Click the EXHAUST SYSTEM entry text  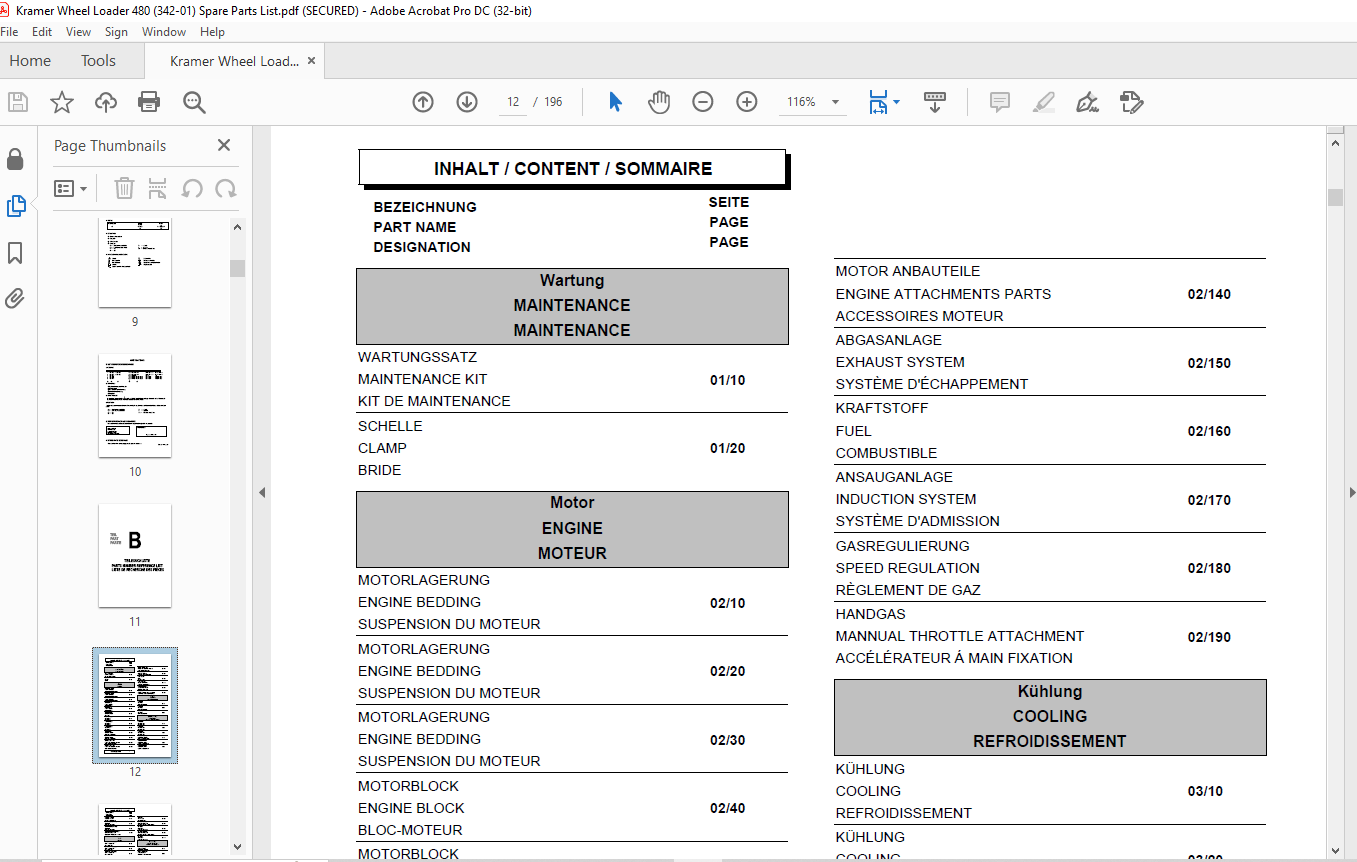[x=900, y=362]
